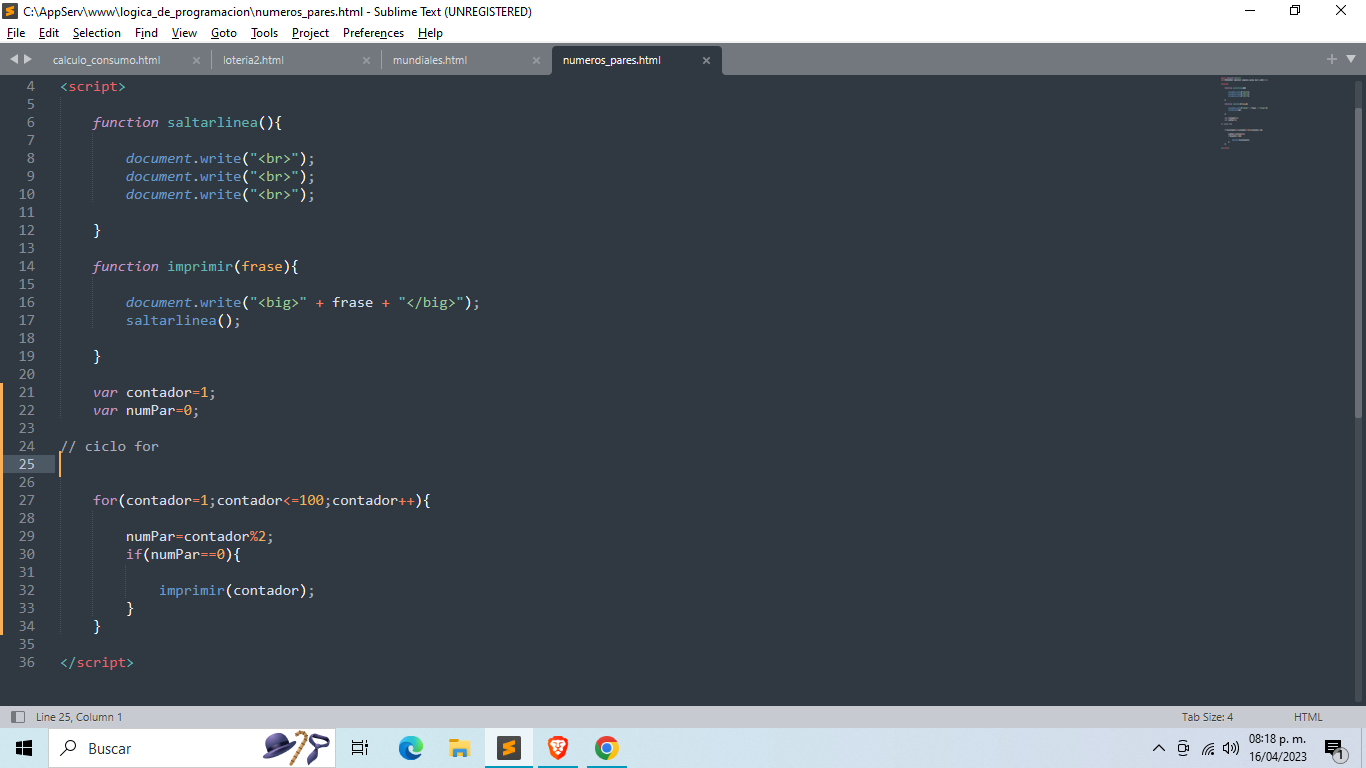Click the "imprimir(contador);" call on line 32
Screen dimensions: 1366x768
click(x=237, y=590)
